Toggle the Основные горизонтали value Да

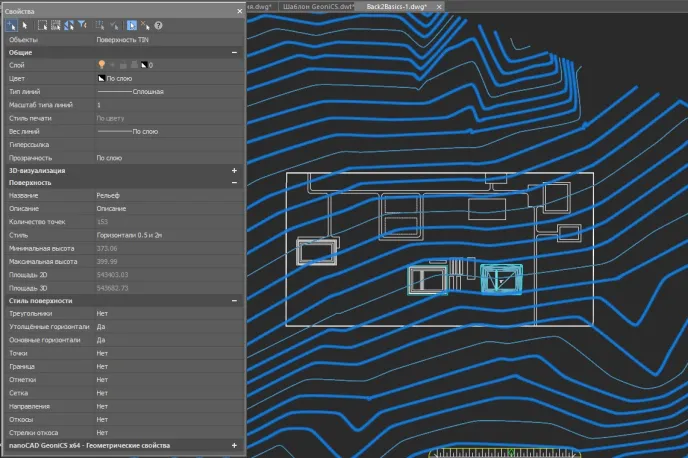pyautogui.click(x=102, y=340)
